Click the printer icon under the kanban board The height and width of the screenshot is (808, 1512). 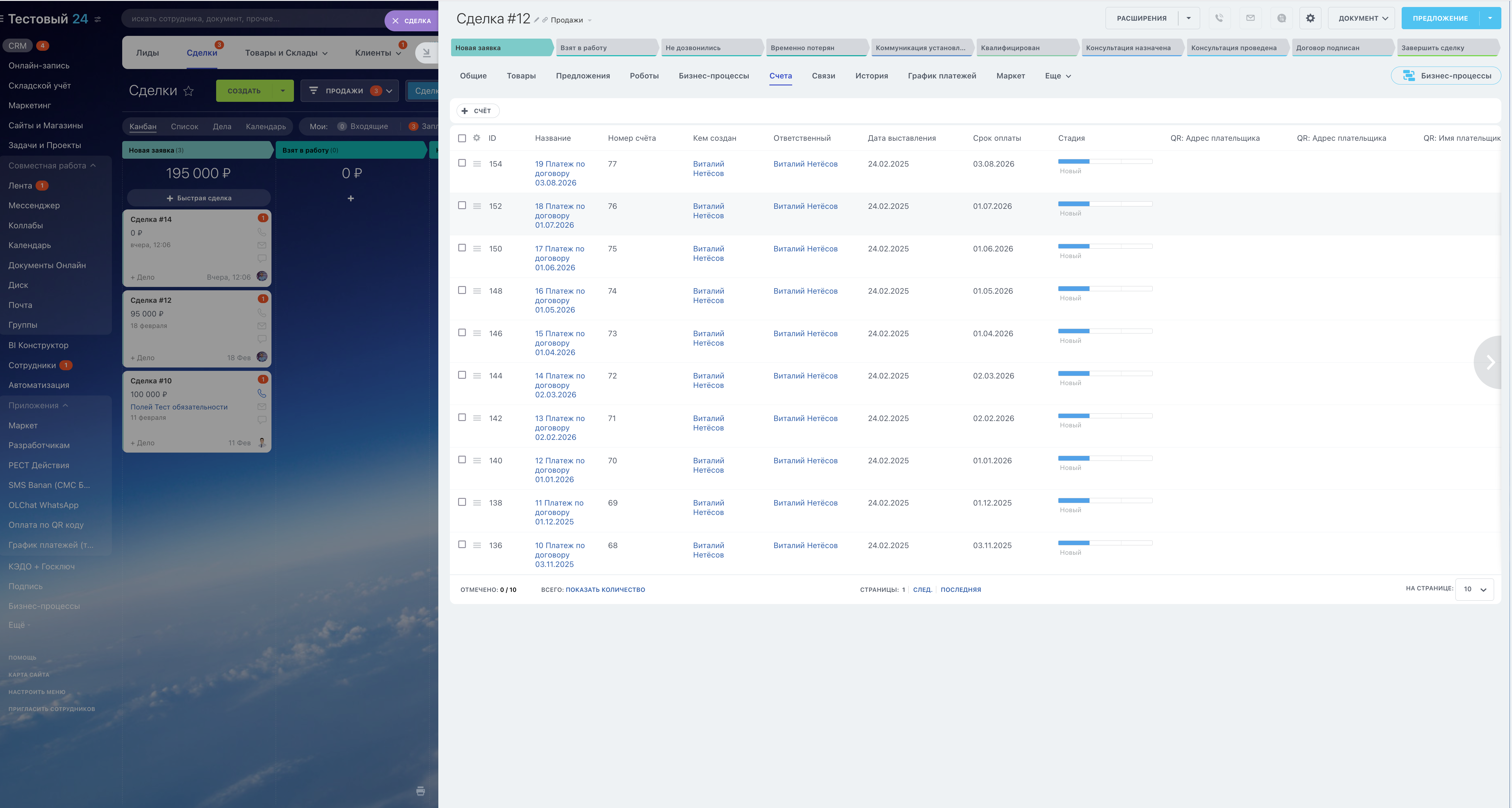[x=420, y=791]
